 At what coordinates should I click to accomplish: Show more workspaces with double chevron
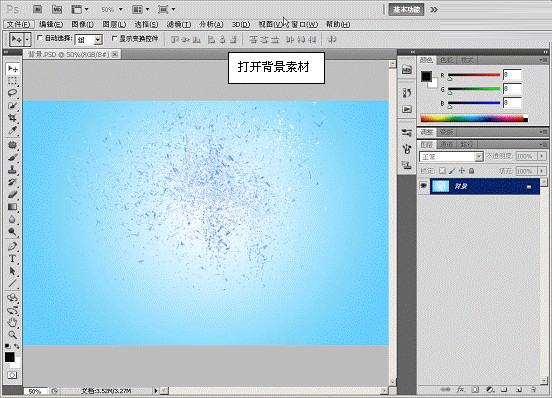pyautogui.click(x=434, y=10)
